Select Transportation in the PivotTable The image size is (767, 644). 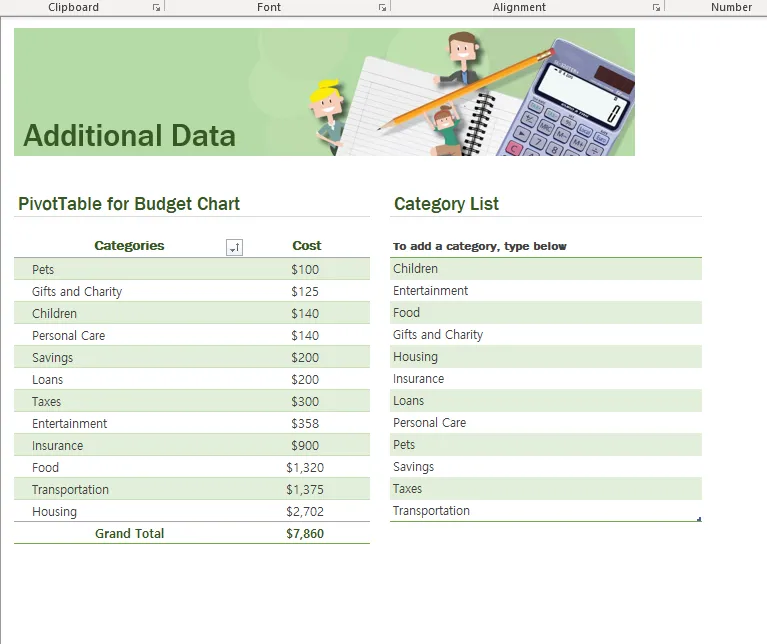coord(70,489)
